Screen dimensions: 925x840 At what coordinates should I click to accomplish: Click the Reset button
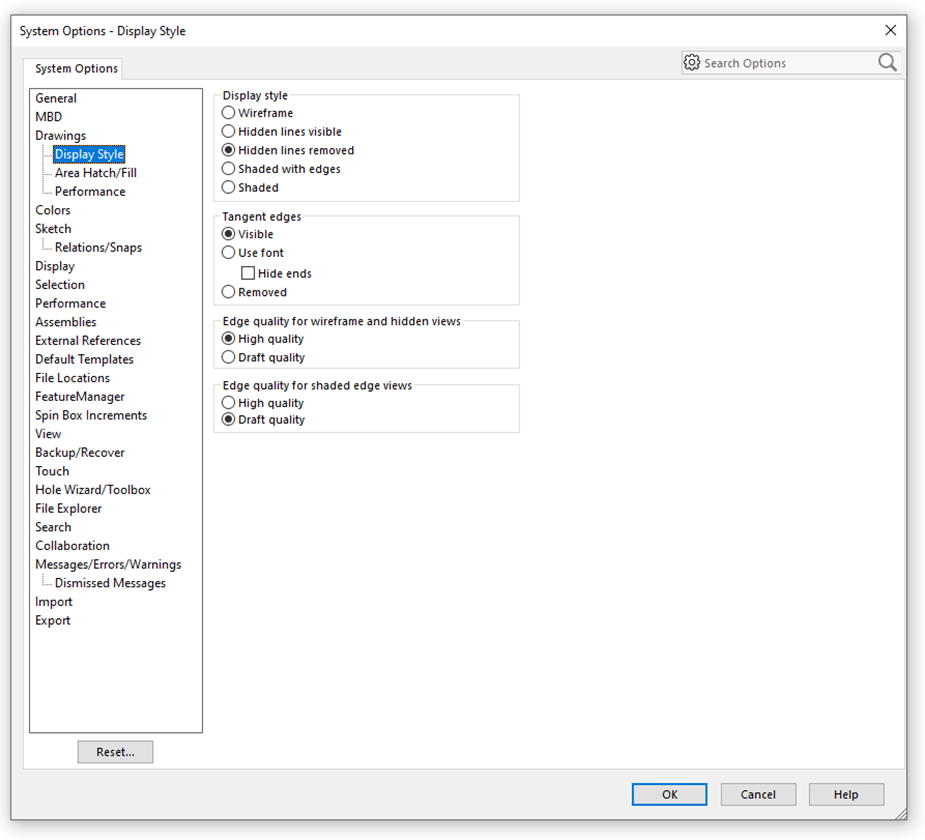click(115, 751)
